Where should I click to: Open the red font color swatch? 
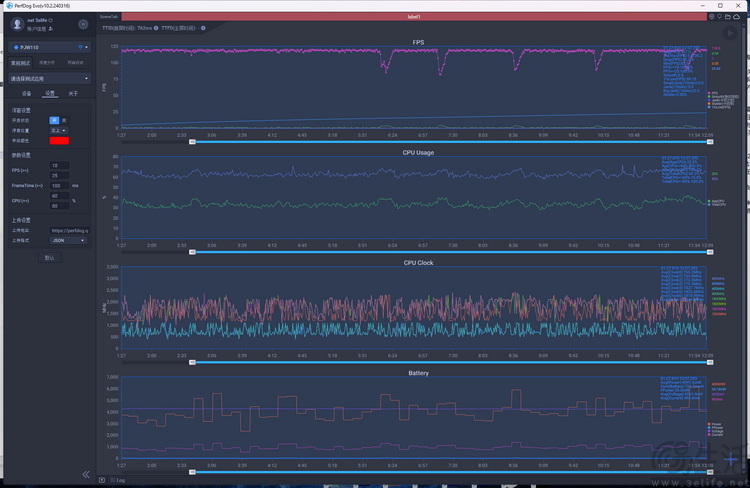click(59, 141)
